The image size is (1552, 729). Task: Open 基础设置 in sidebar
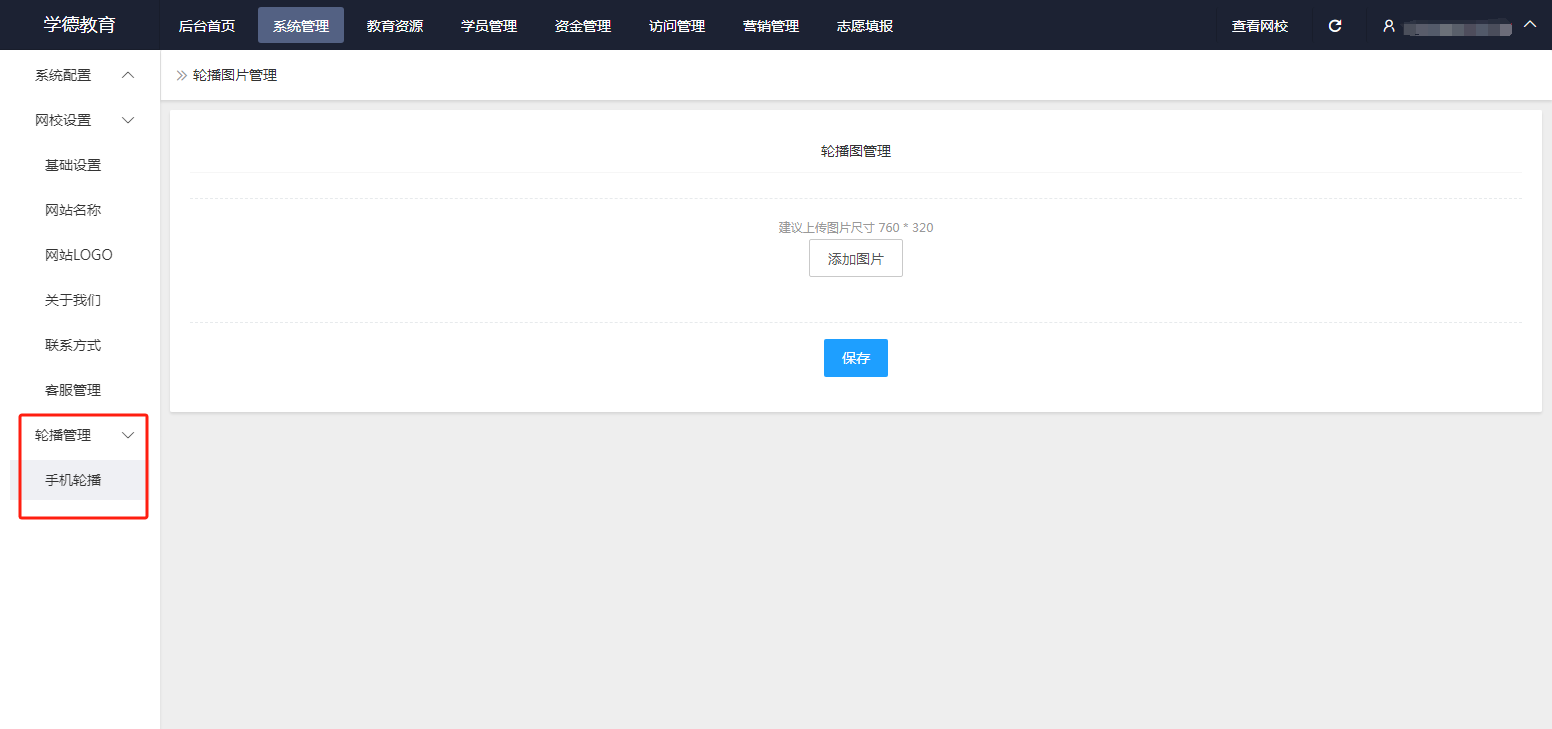click(x=73, y=165)
